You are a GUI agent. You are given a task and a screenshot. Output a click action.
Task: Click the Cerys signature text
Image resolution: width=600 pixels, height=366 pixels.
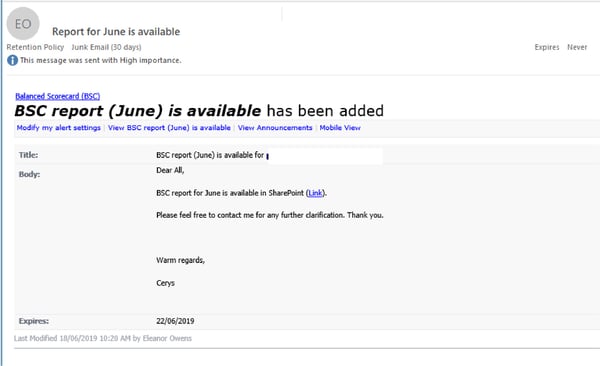[x=165, y=283]
